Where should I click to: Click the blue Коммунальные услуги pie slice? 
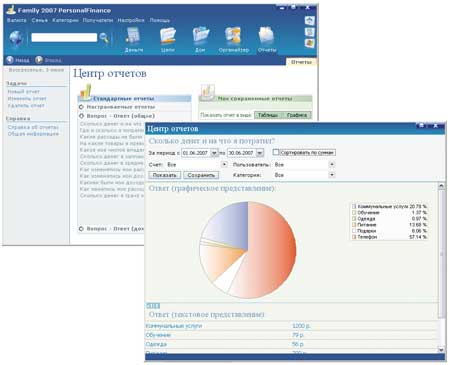click(x=230, y=227)
